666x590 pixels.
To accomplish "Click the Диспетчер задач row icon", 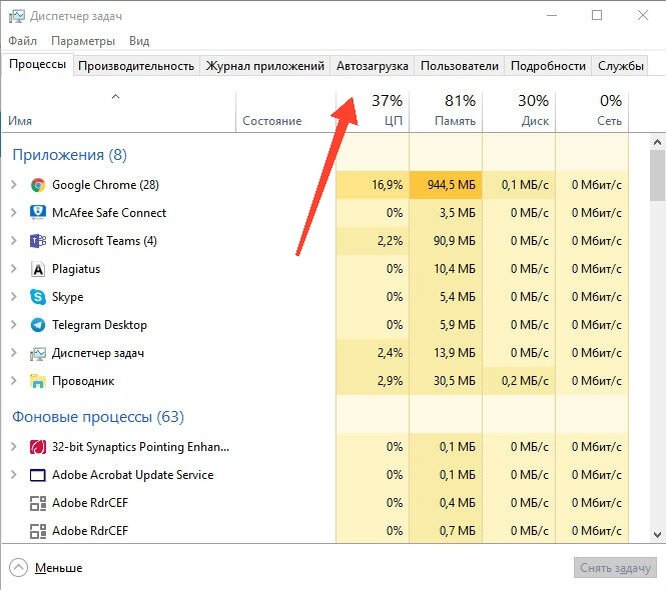I will (x=38, y=353).
